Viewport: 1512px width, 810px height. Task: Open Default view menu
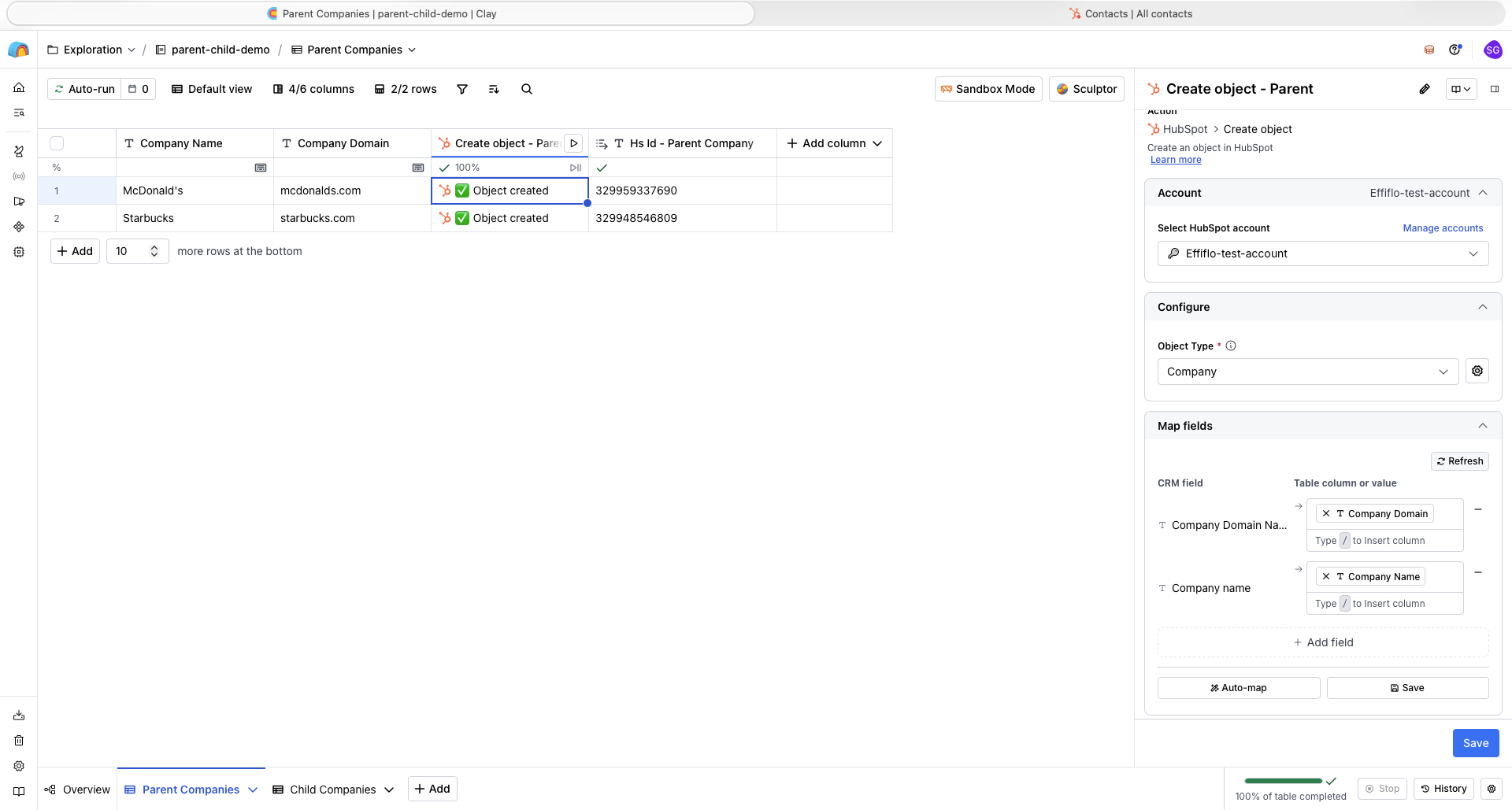coord(212,89)
